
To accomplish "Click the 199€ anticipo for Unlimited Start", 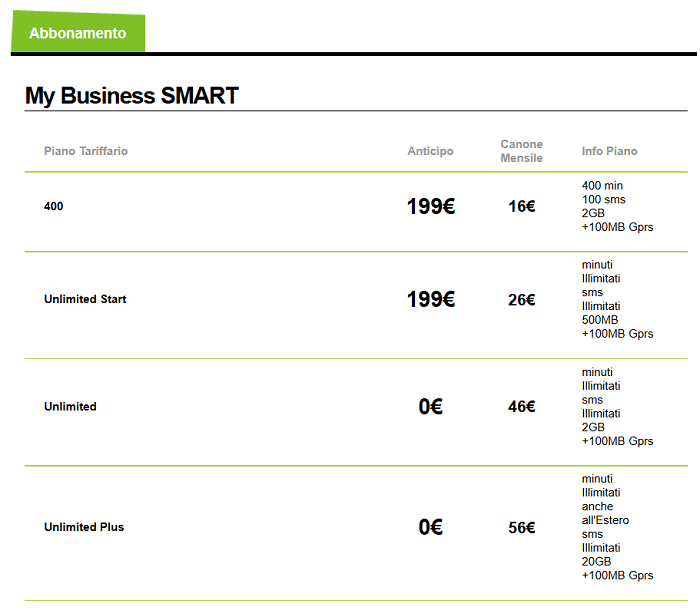I will click(431, 299).
